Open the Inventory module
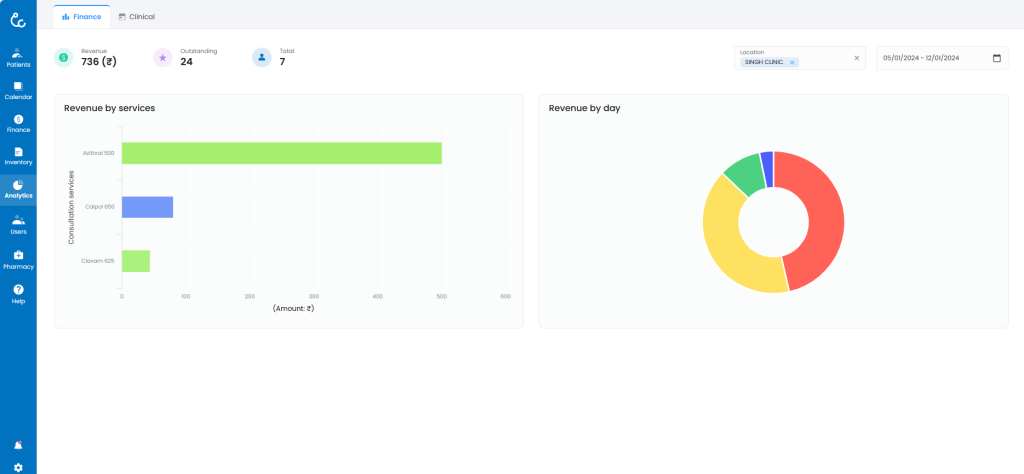This screenshot has height=474, width=1024. [18, 155]
